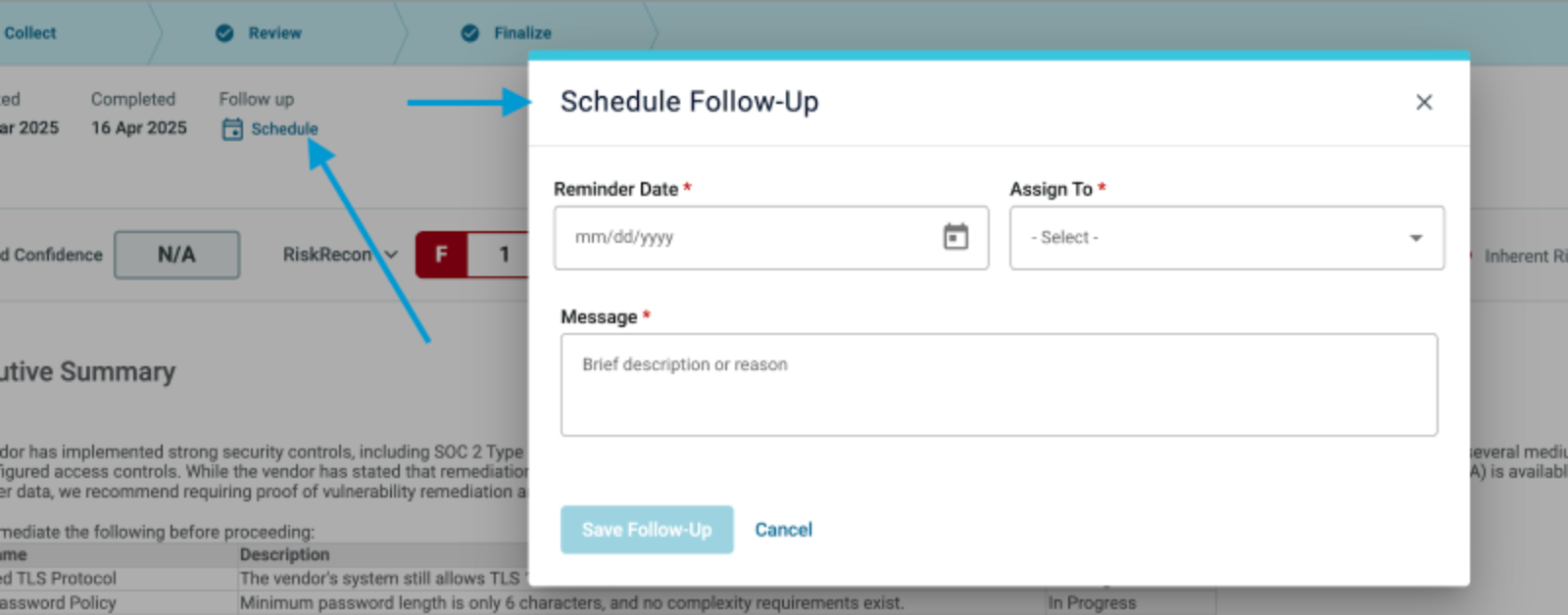Image resolution: width=1568 pixels, height=615 pixels.
Task: Click the Finalize step checkmark icon
Action: 470,33
